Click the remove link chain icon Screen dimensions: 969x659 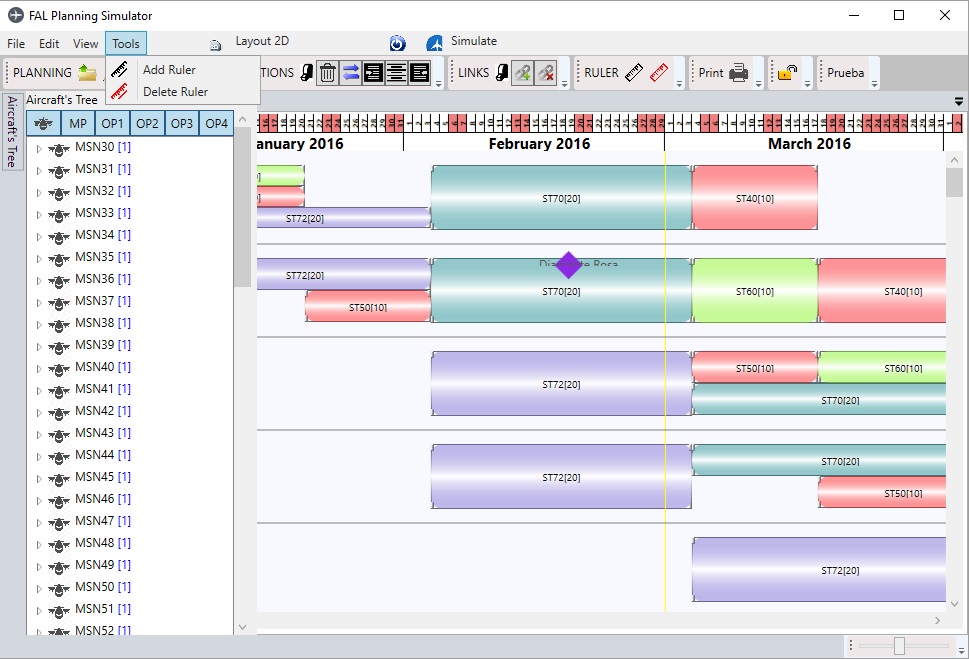click(545, 73)
